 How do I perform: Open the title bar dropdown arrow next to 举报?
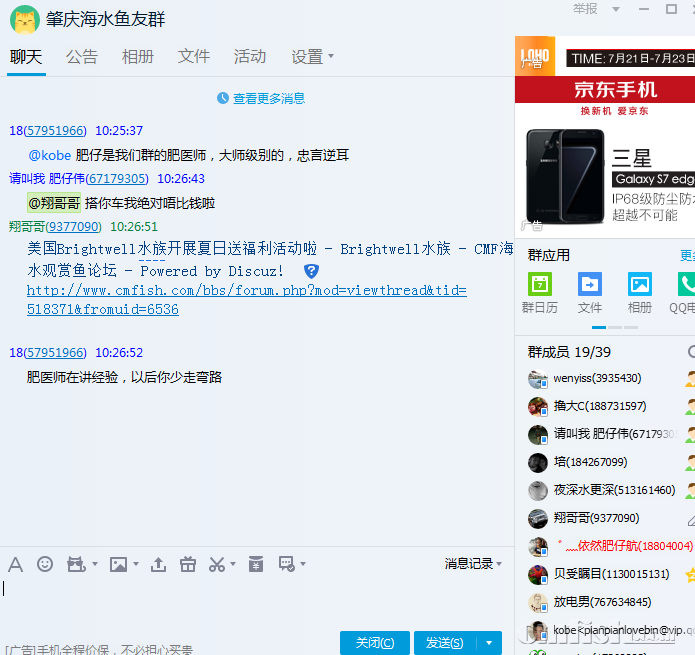616,9
